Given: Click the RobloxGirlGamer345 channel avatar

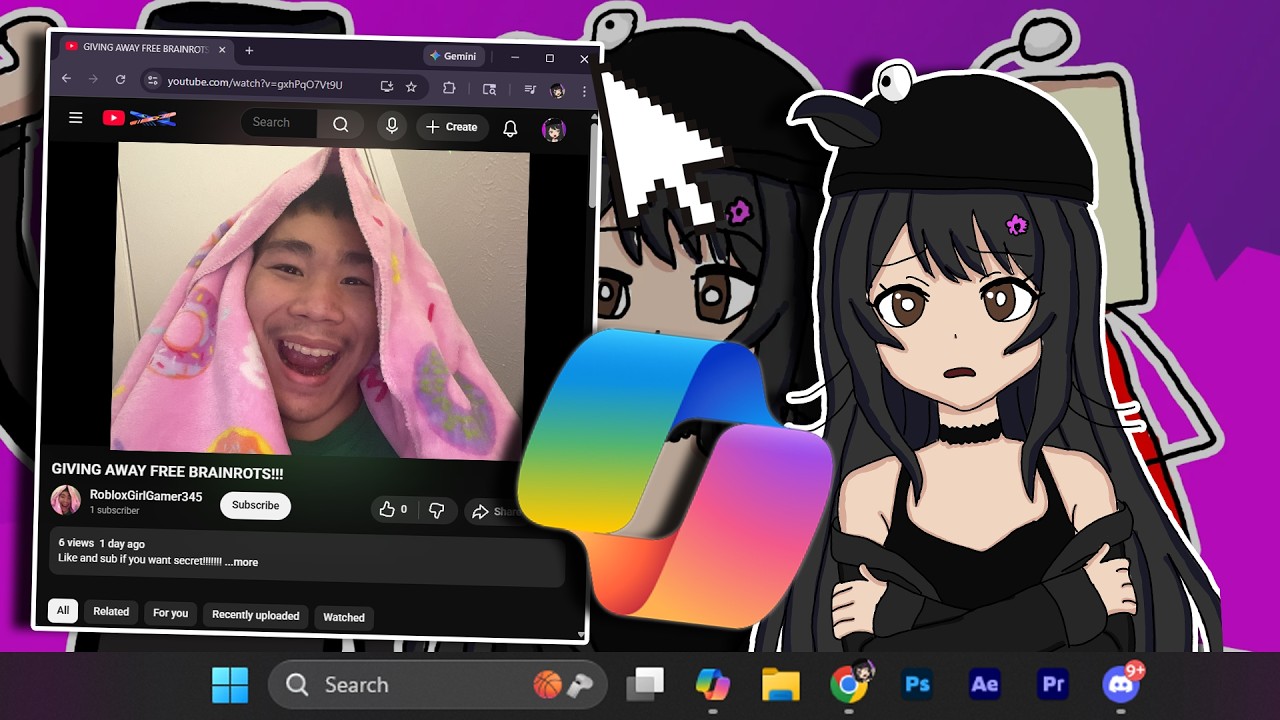Looking at the screenshot, I should 66,499.
